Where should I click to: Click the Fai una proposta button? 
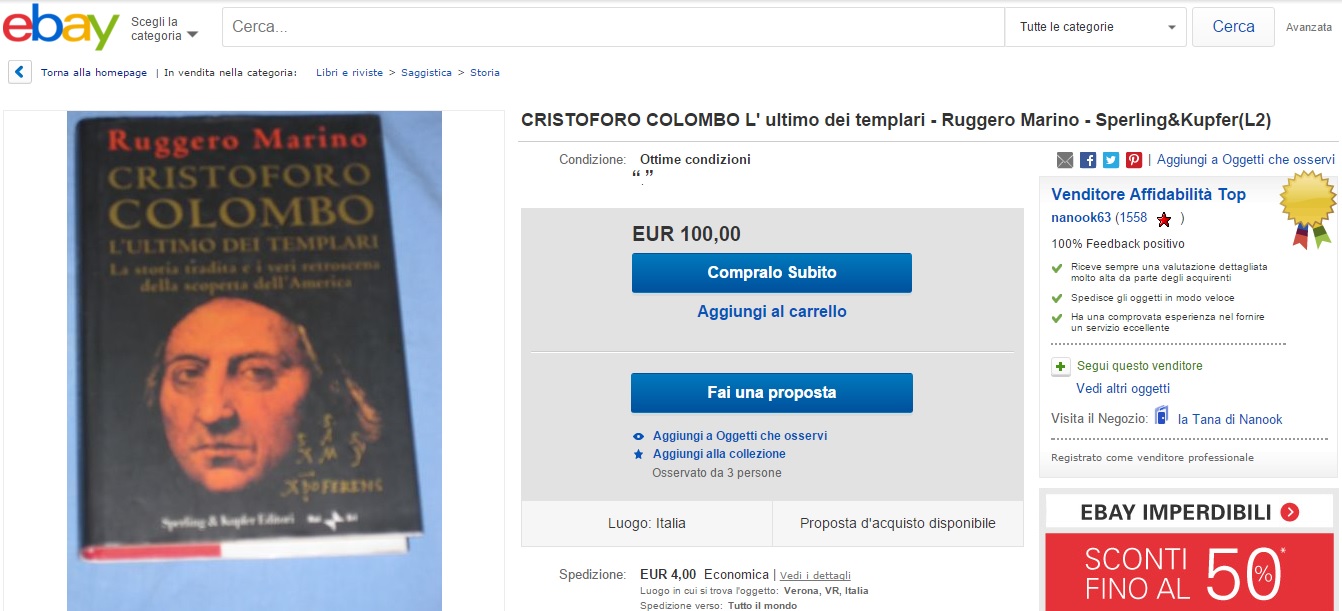(772, 393)
